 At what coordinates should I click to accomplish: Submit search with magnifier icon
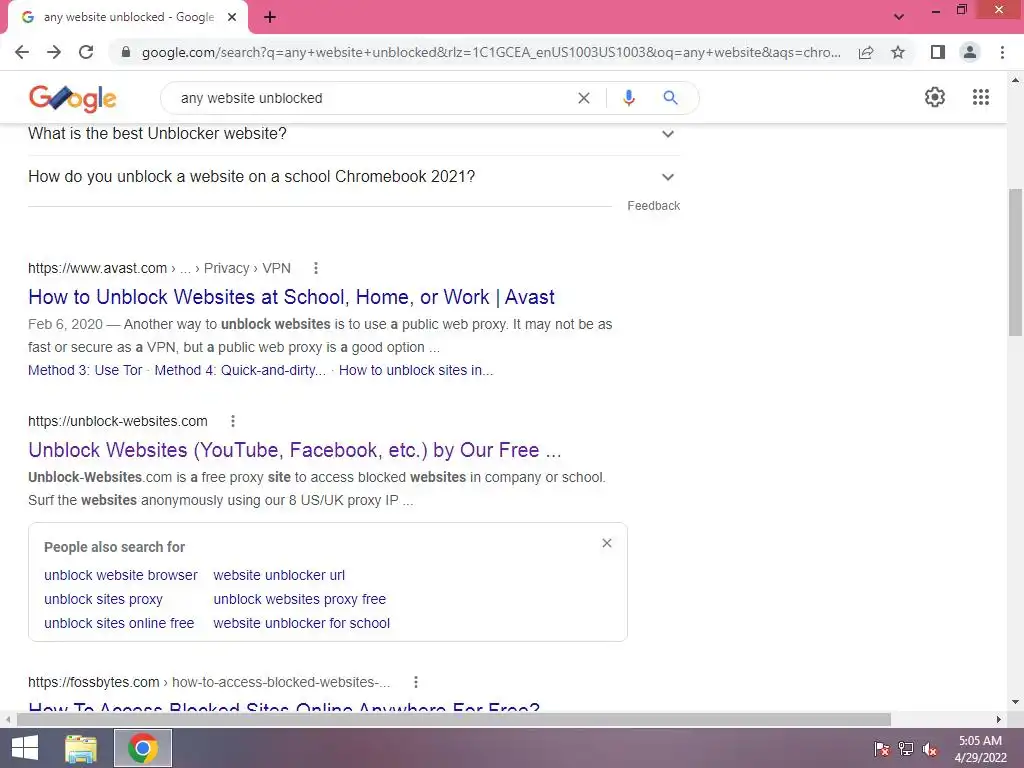(670, 98)
